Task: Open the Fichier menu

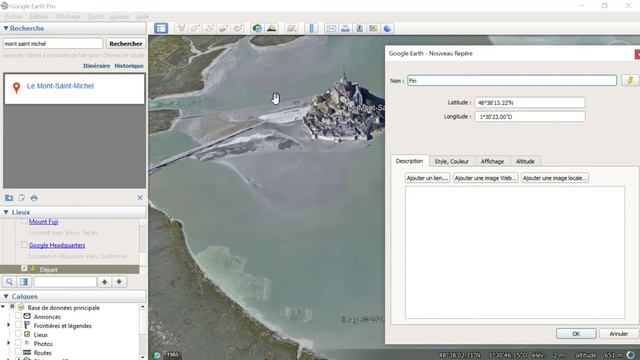Action: [x=14, y=17]
